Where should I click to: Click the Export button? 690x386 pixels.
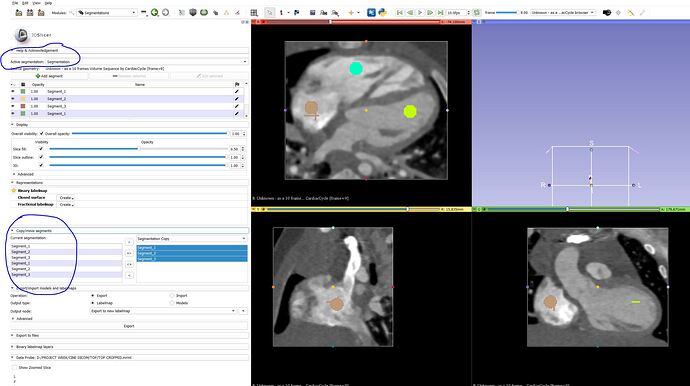(129, 326)
